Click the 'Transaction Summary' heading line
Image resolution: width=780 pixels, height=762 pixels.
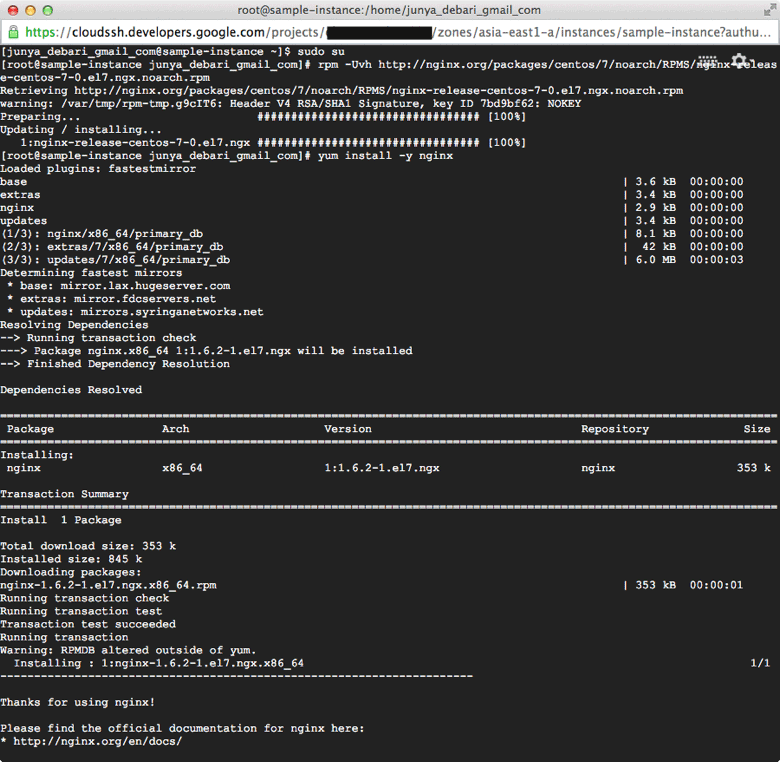point(64,494)
